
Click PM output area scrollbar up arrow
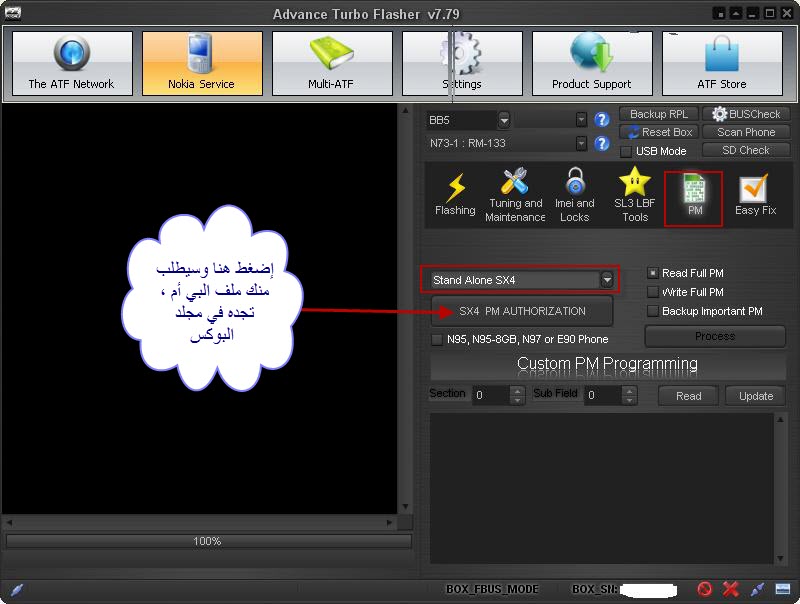click(x=780, y=419)
